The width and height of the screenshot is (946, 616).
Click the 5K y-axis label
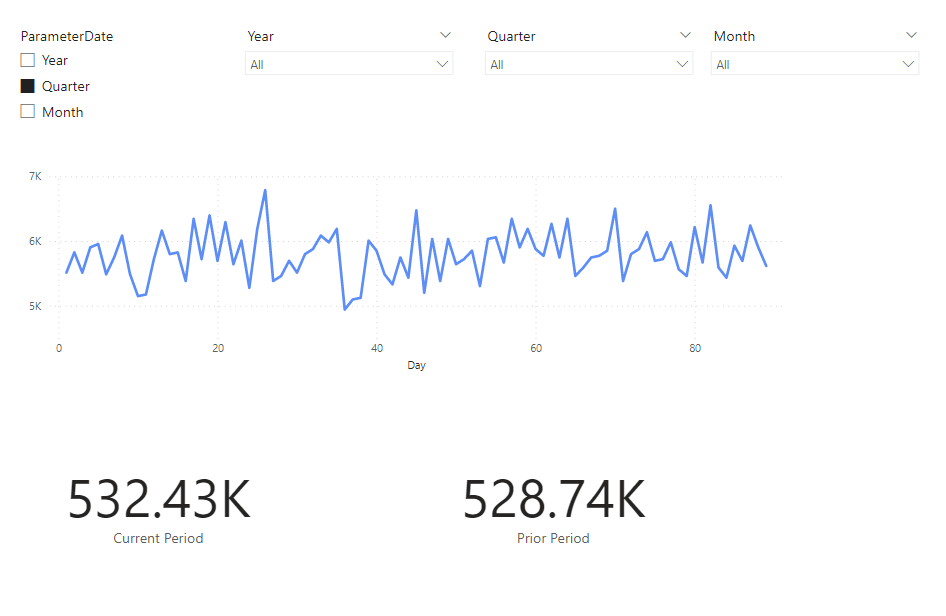(36, 306)
